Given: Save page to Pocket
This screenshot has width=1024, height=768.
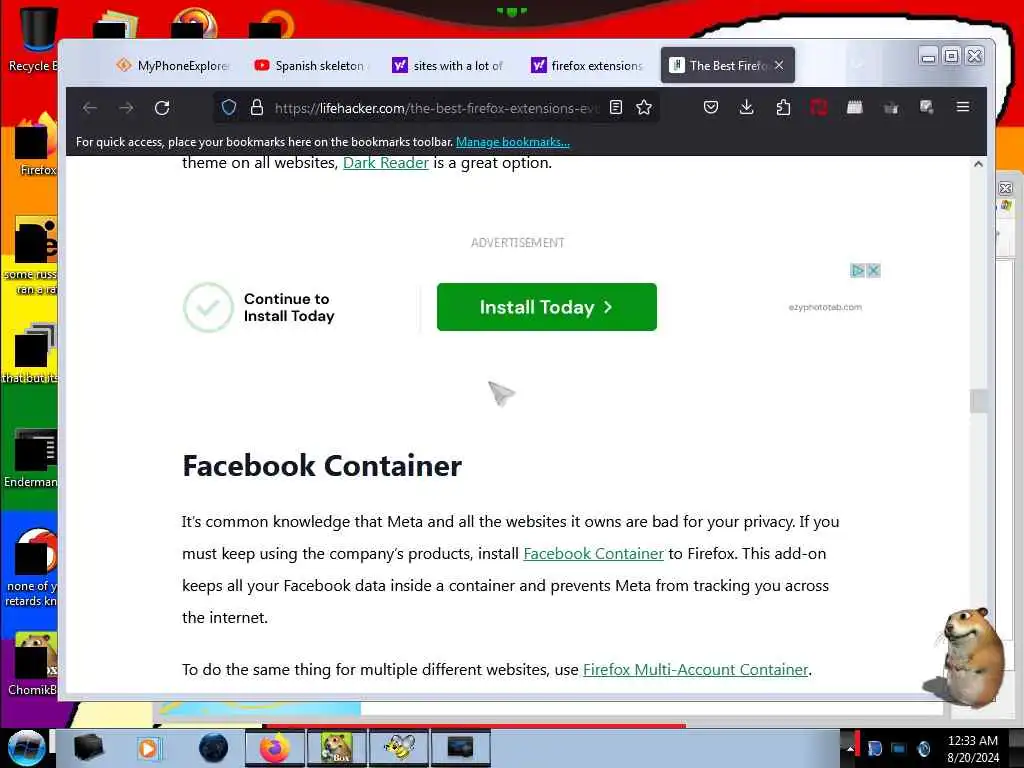Looking at the screenshot, I should click(x=711, y=107).
